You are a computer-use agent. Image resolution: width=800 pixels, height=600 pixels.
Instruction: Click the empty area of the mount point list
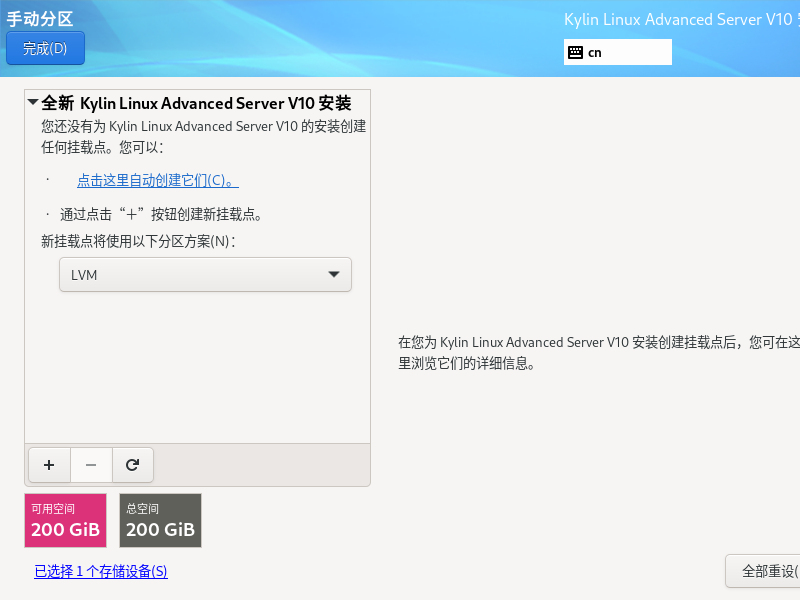tap(197, 370)
